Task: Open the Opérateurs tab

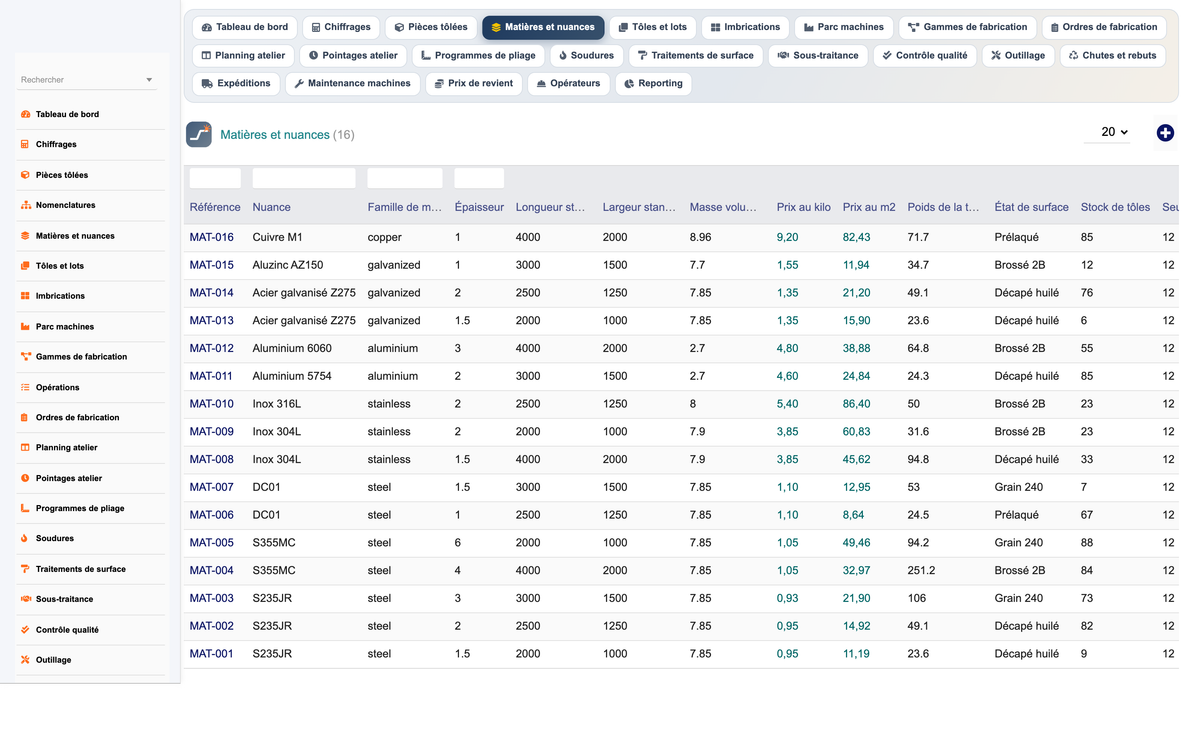Action: point(568,84)
